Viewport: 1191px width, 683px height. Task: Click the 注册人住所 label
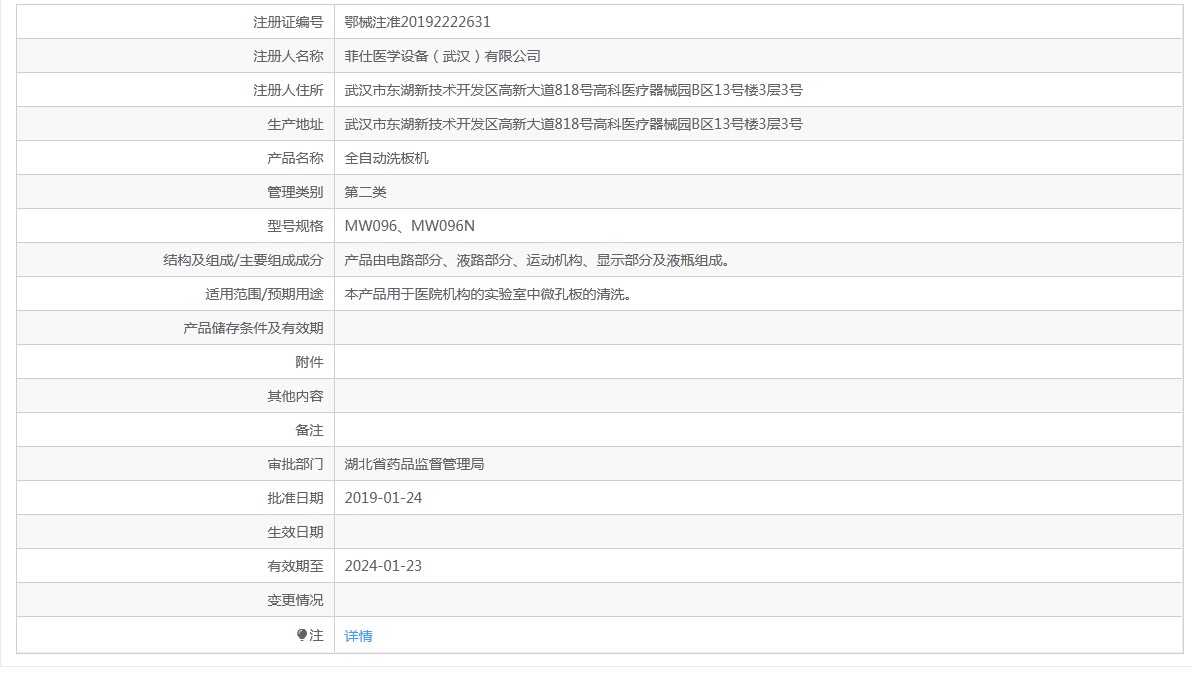288,90
